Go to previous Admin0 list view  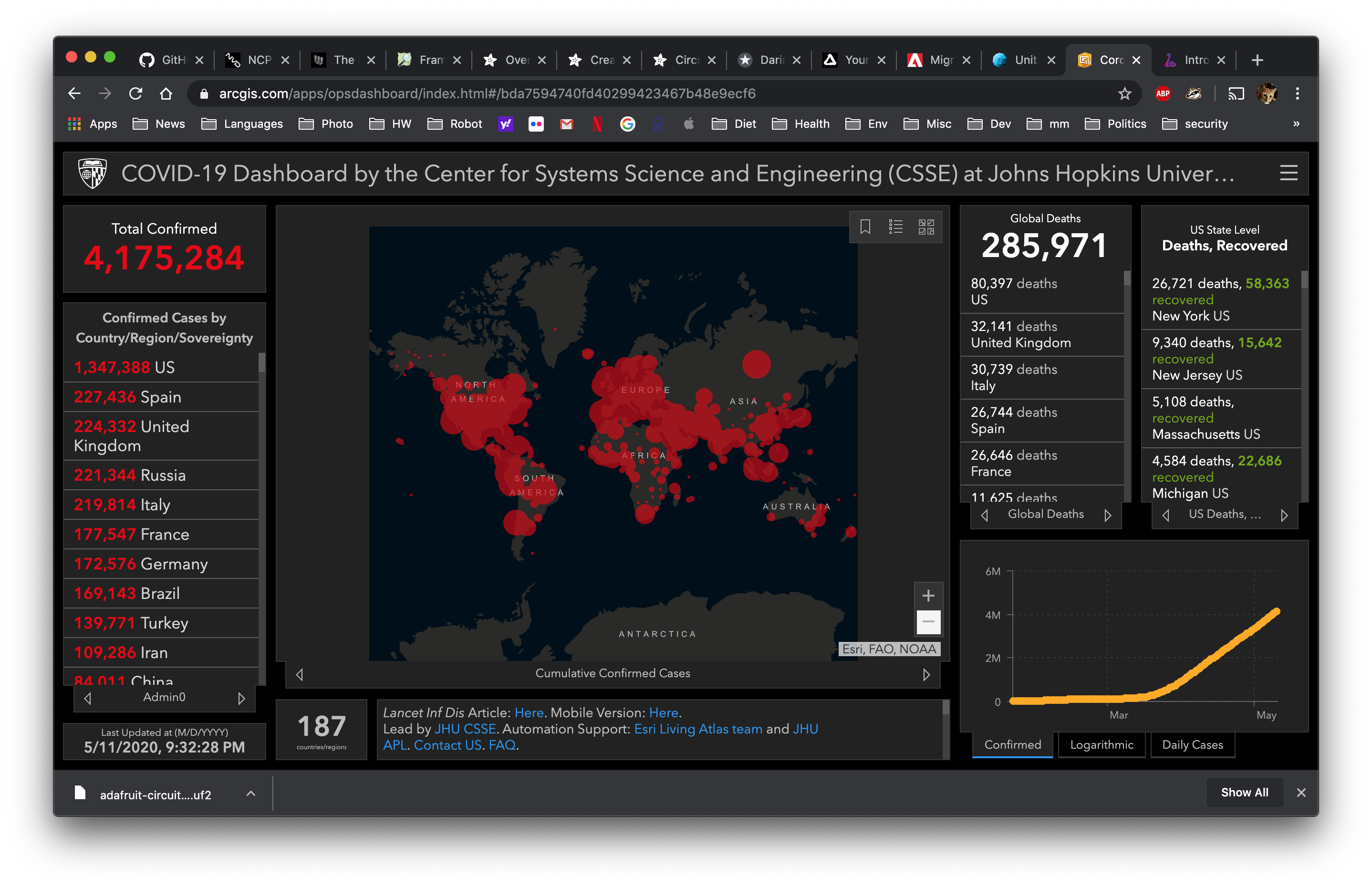(88, 698)
